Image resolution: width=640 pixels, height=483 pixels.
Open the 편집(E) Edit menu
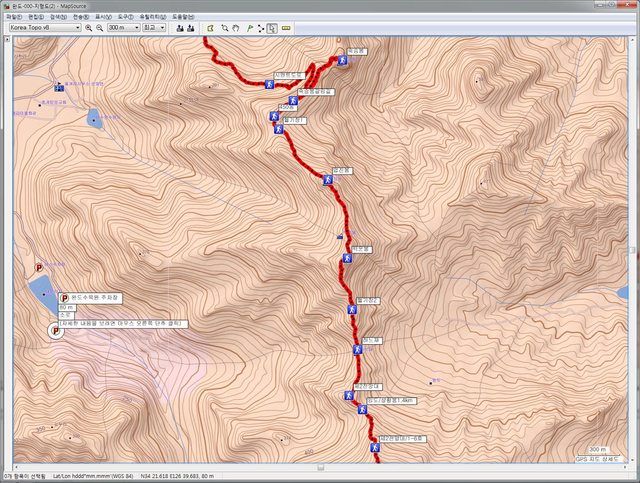36,17
